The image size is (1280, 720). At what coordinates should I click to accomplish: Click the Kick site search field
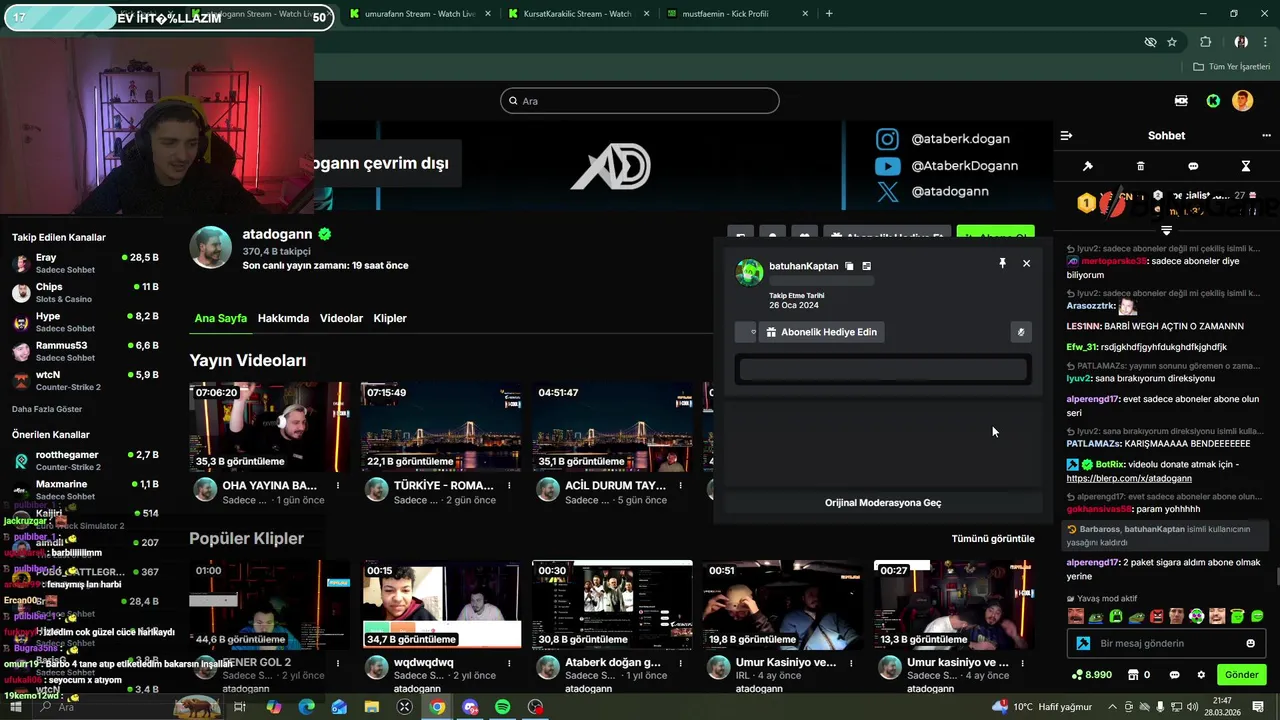coord(640,101)
